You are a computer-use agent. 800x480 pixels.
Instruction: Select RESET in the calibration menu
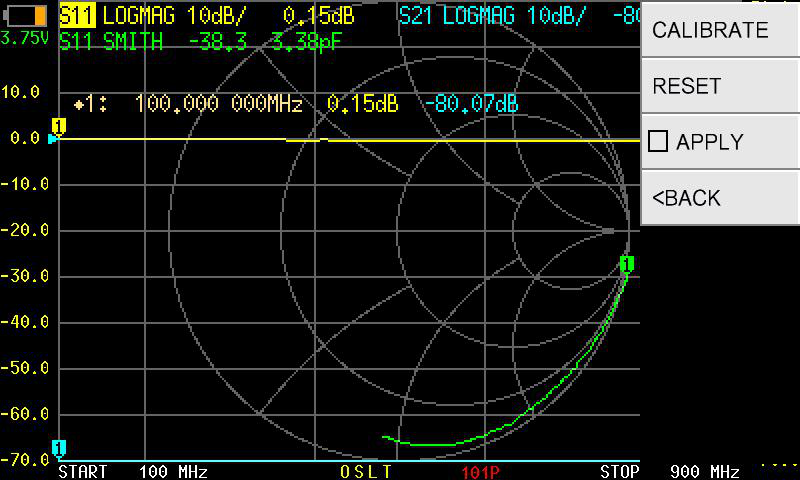[720, 86]
